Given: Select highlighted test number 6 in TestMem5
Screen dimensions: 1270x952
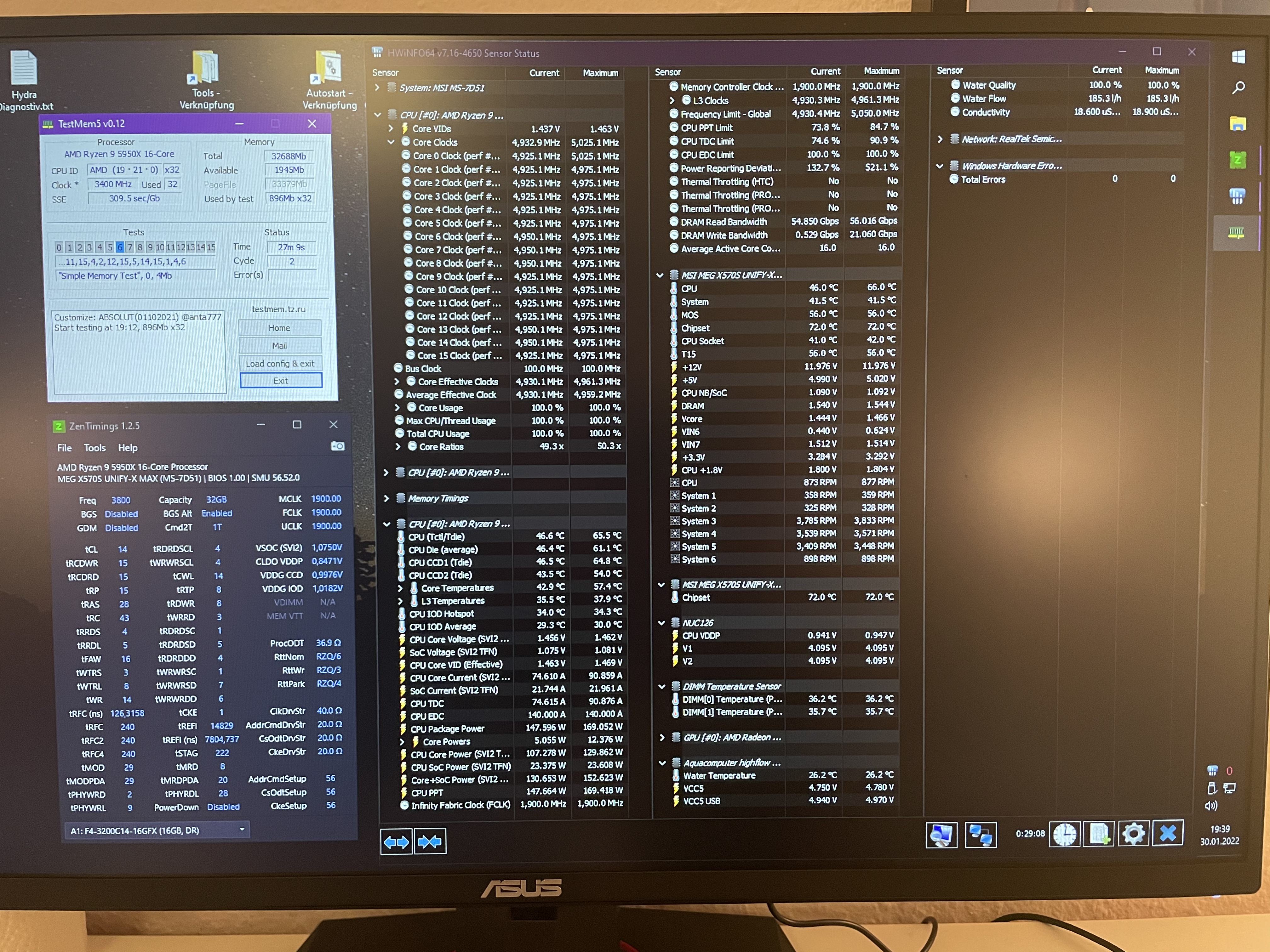Looking at the screenshot, I should coord(119,247).
